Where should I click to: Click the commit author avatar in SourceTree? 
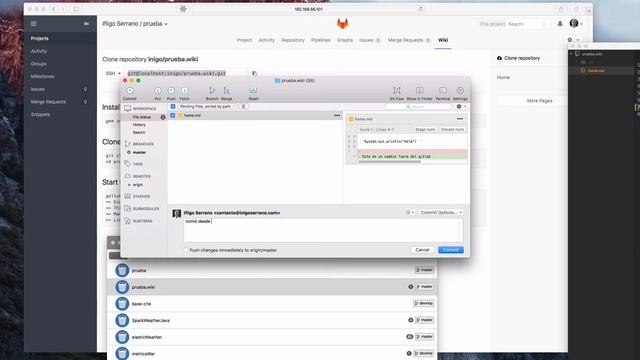[177, 213]
